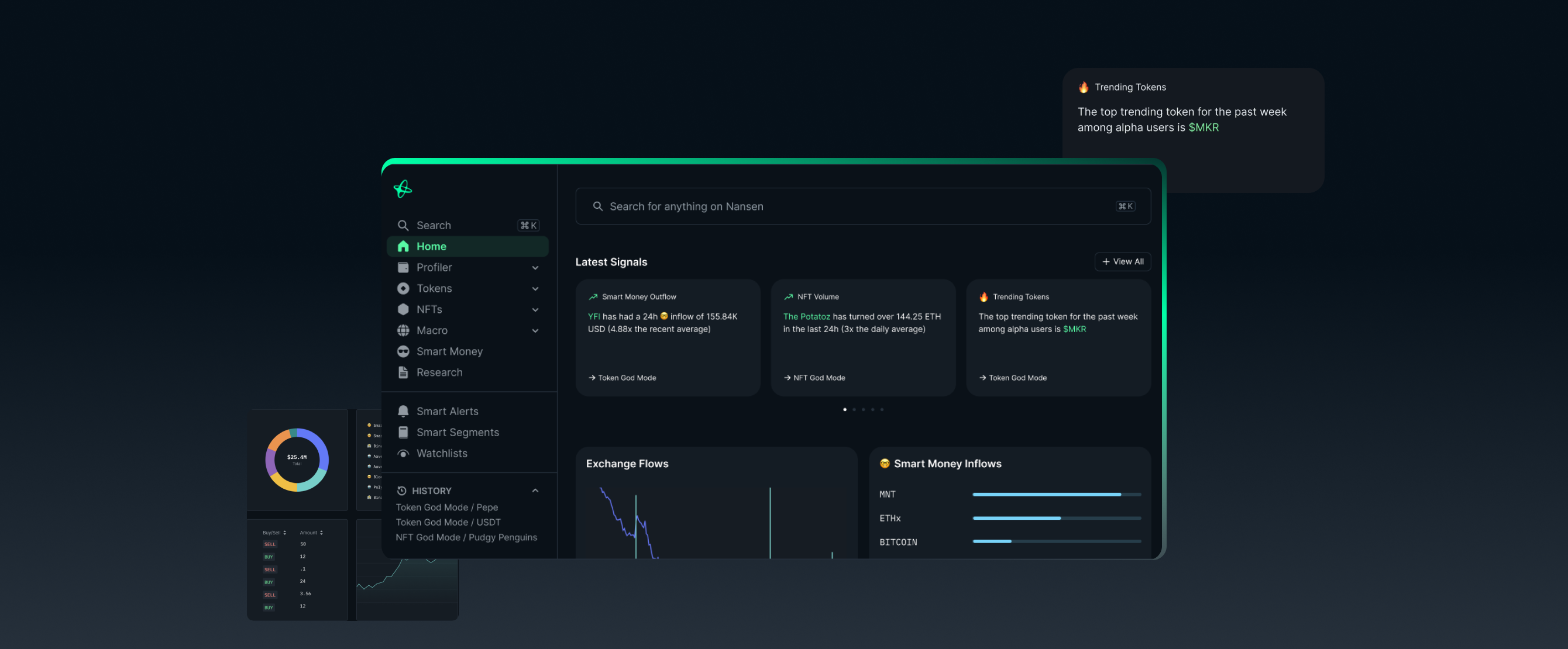Select the Research document icon
Screen dimensions: 1568x649
click(x=404, y=372)
